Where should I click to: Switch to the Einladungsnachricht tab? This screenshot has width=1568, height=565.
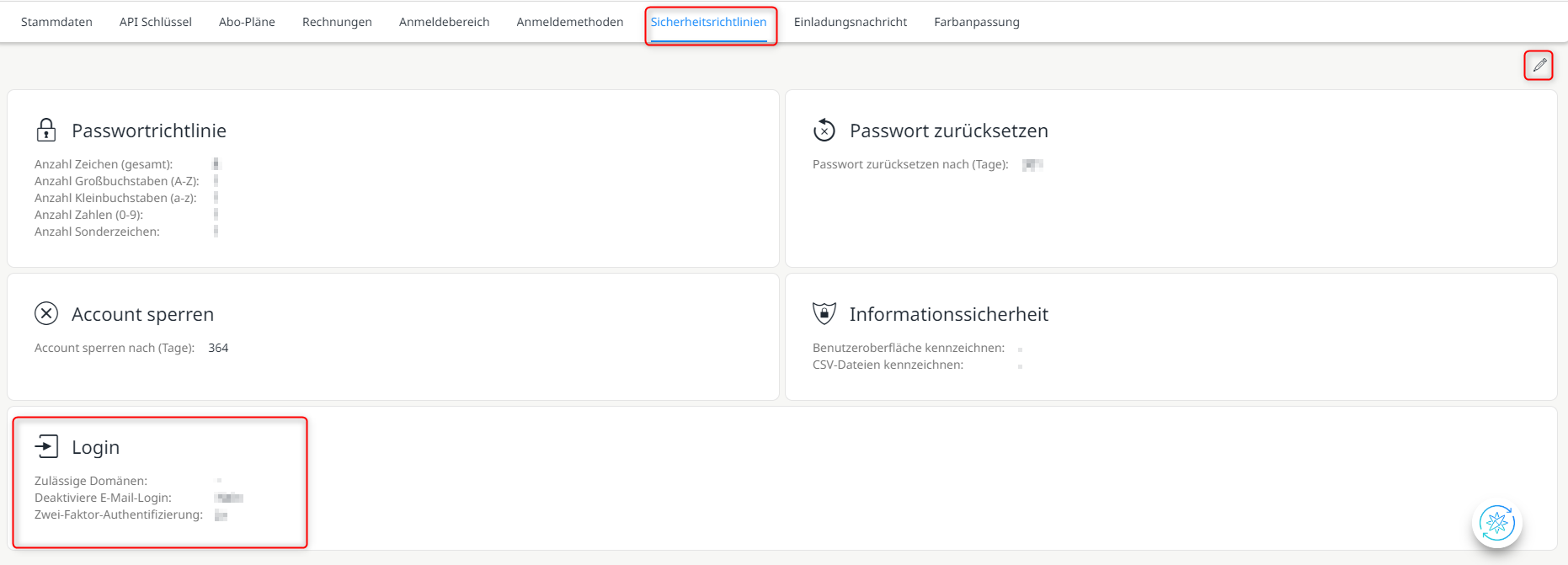(x=851, y=22)
